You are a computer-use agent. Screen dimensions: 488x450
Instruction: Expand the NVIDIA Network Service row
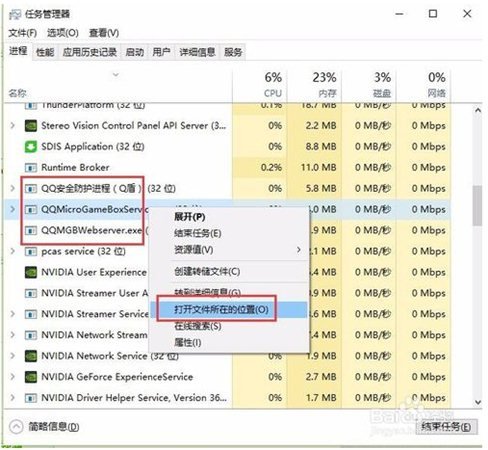(13, 356)
